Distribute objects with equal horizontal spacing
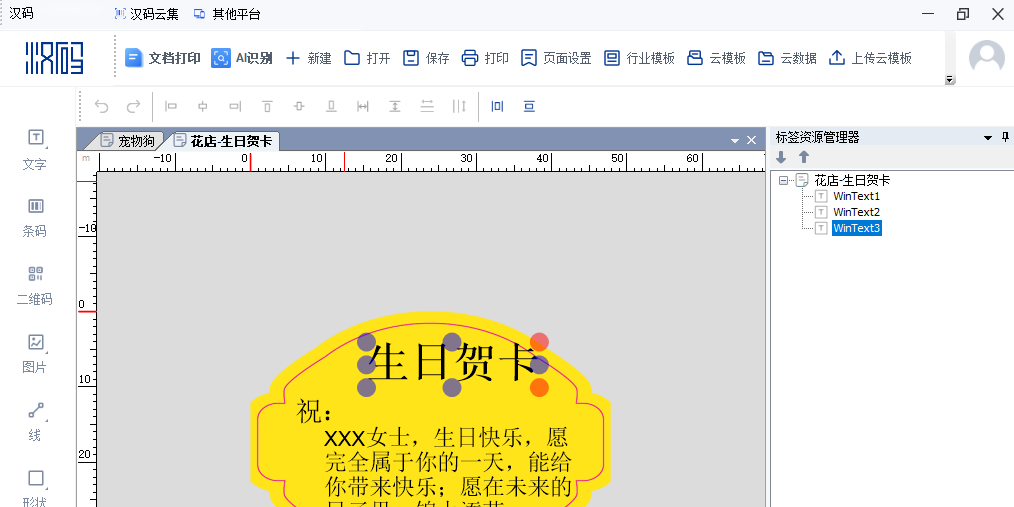 point(459,107)
